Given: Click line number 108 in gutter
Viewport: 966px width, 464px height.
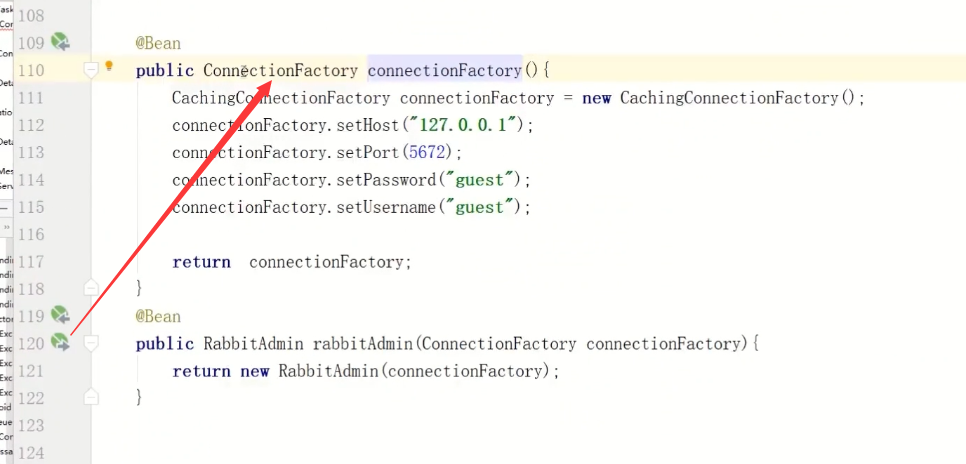Looking at the screenshot, I should tap(31, 15).
